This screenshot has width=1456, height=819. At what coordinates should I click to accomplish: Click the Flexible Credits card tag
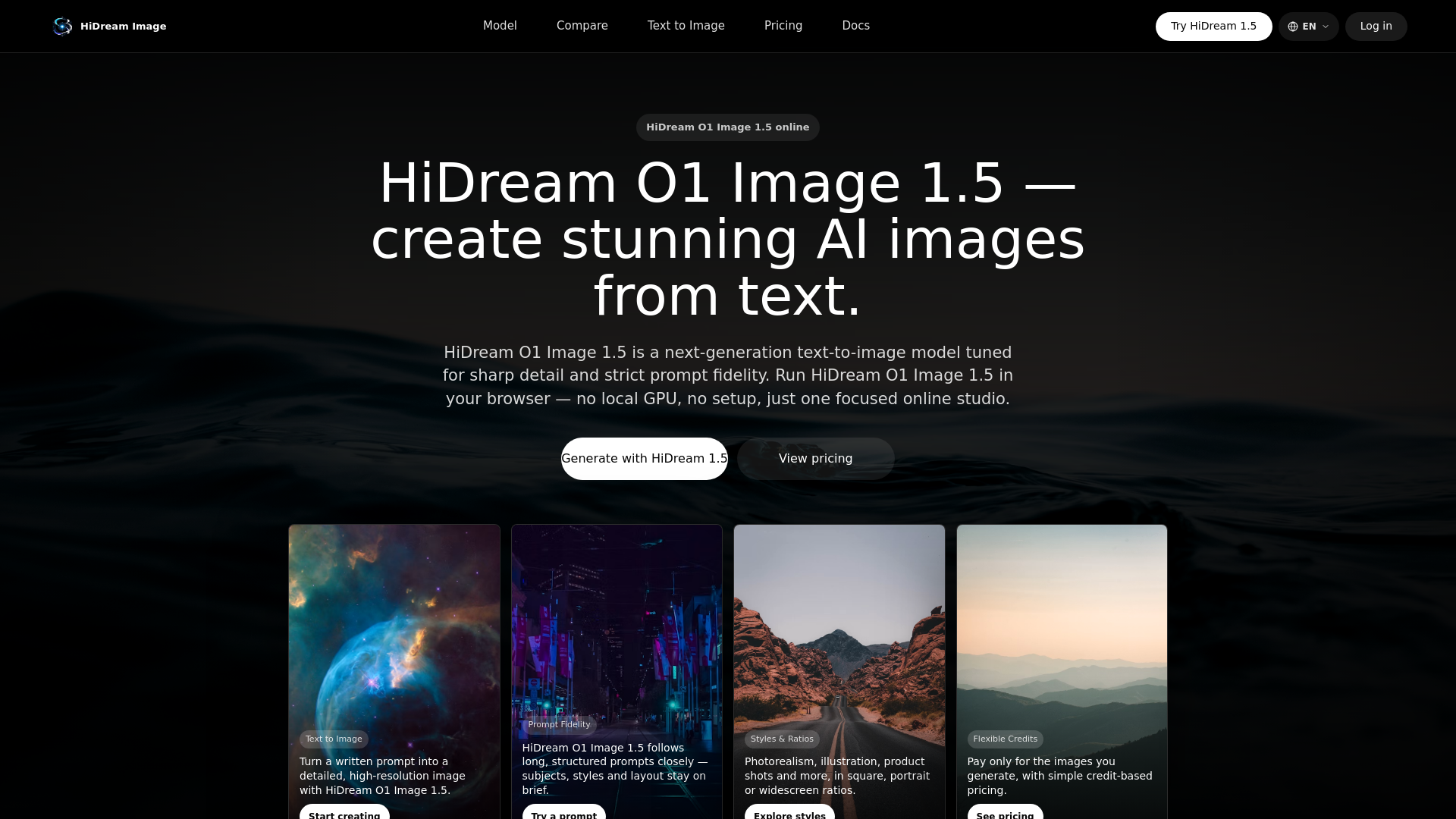(x=1005, y=739)
